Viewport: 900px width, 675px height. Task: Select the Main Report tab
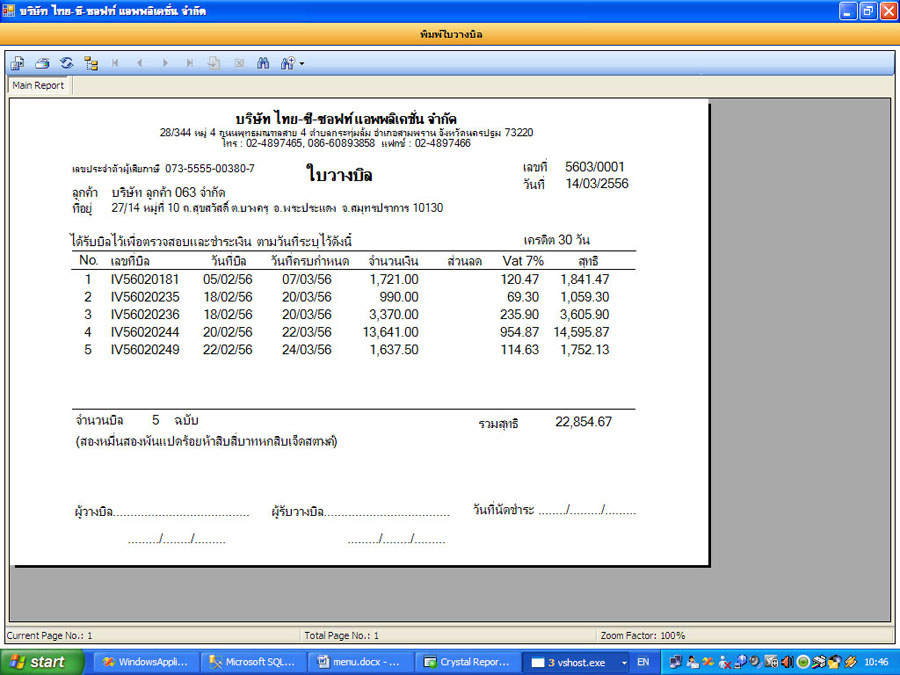click(38, 86)
